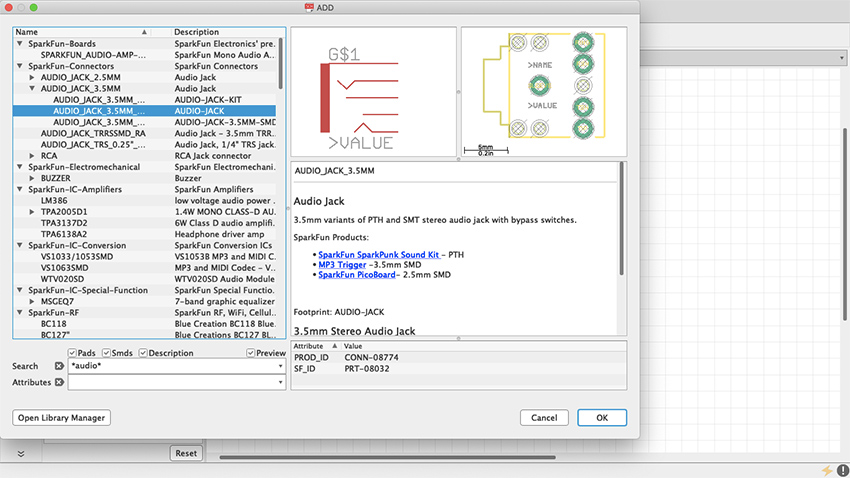Select the BC118 device row

pyautogui.click(x=144, y=324)
